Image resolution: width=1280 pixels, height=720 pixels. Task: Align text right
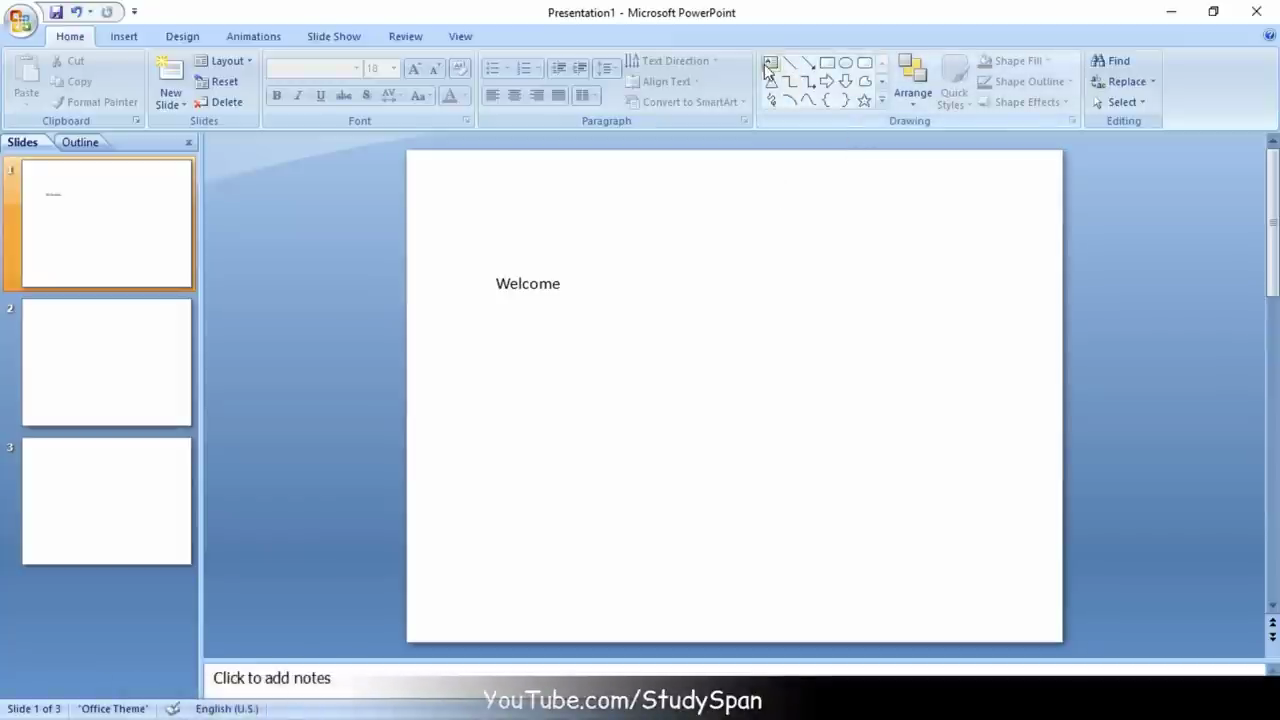pos(536,96)
